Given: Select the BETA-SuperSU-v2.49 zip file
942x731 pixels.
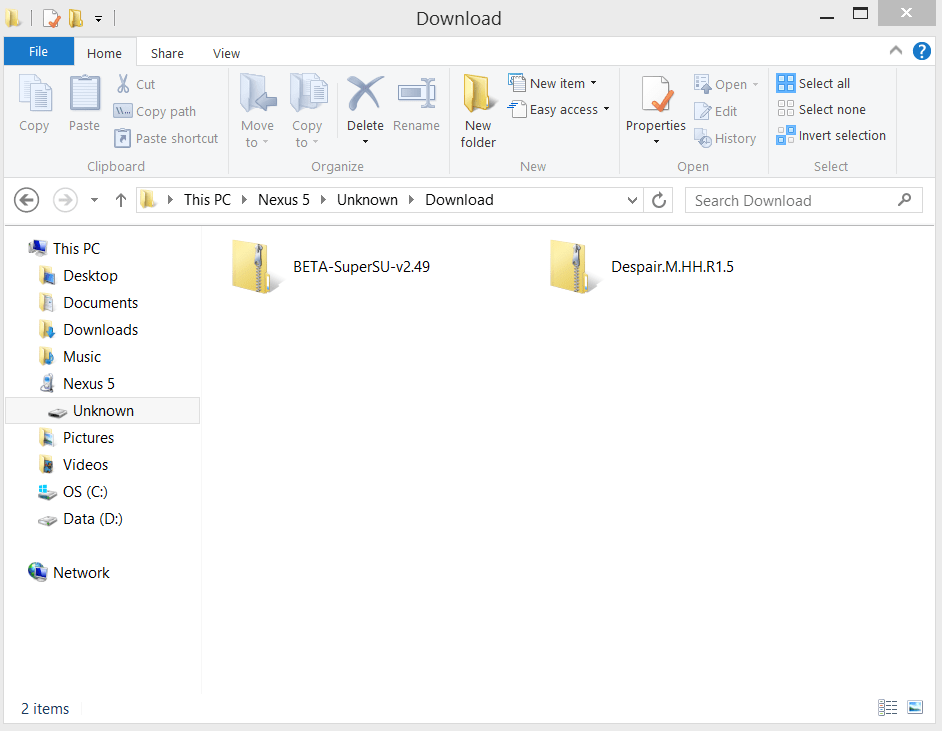Looking at the screenshot, I should [332, 267].
